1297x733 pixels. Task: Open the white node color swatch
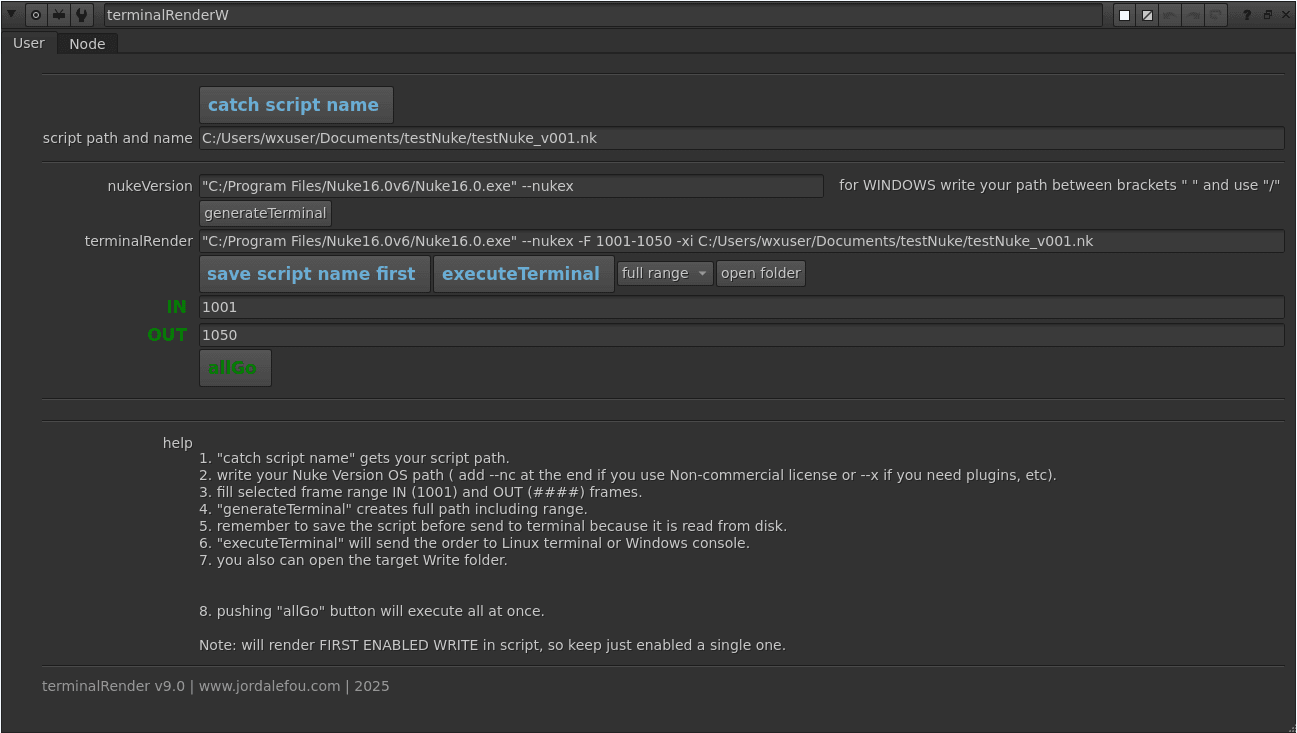tap(1124, 15)
